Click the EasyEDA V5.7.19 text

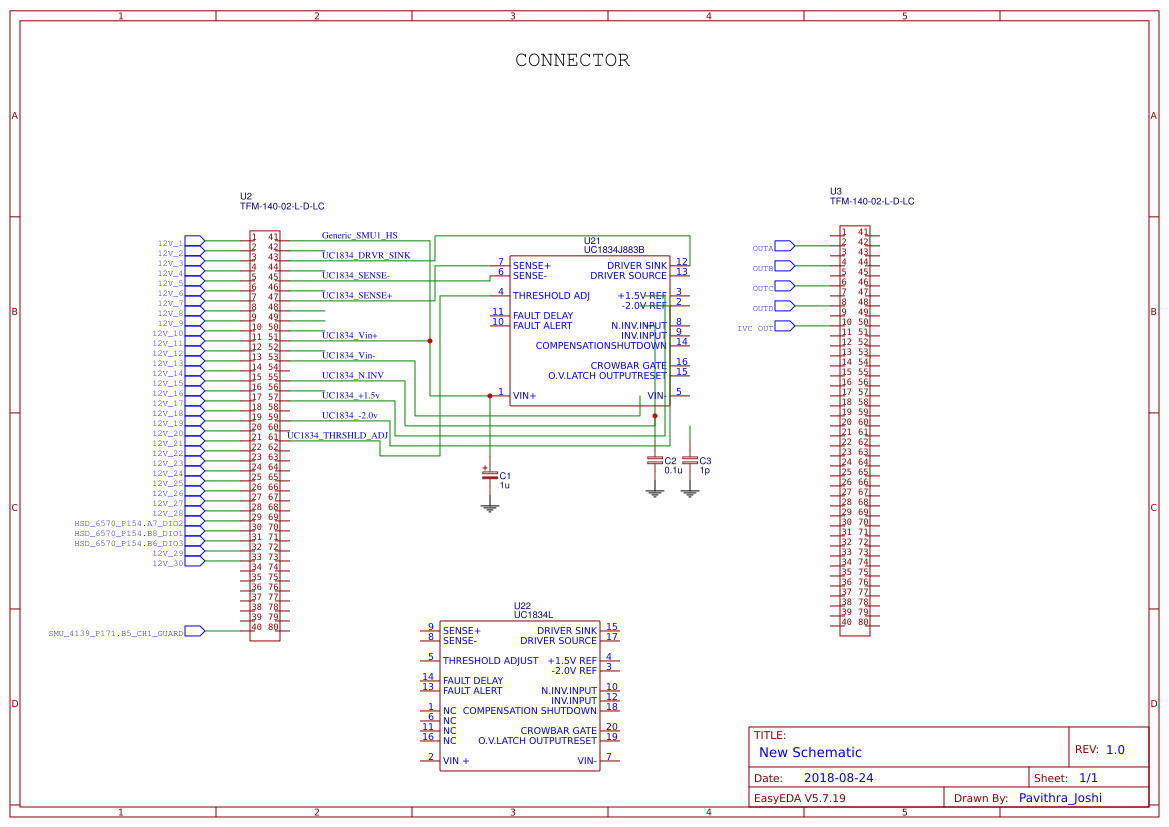(800, 798)
